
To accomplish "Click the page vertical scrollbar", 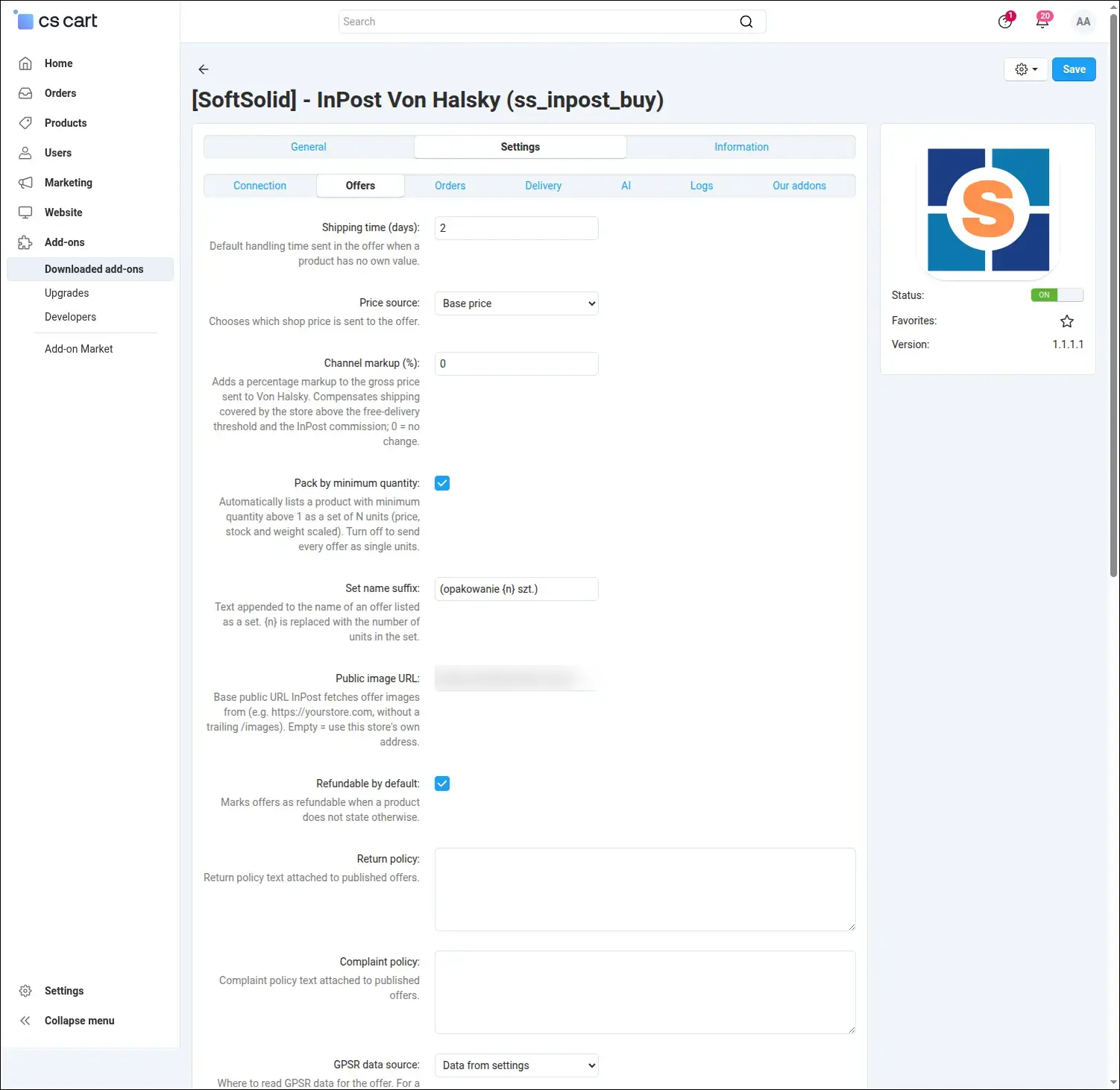I will tap(1114, 294).
